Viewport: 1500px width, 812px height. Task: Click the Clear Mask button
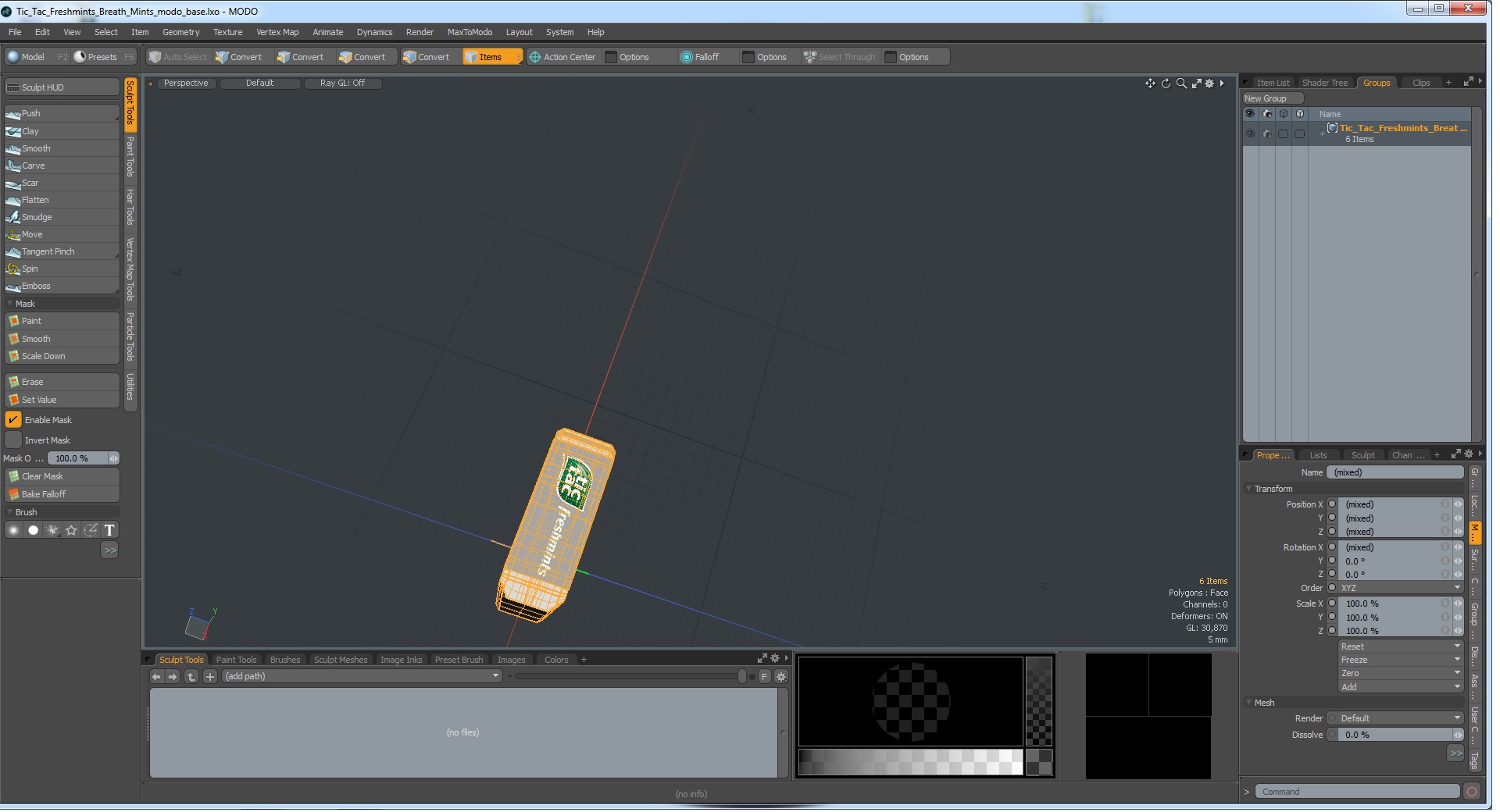[61, 477]
